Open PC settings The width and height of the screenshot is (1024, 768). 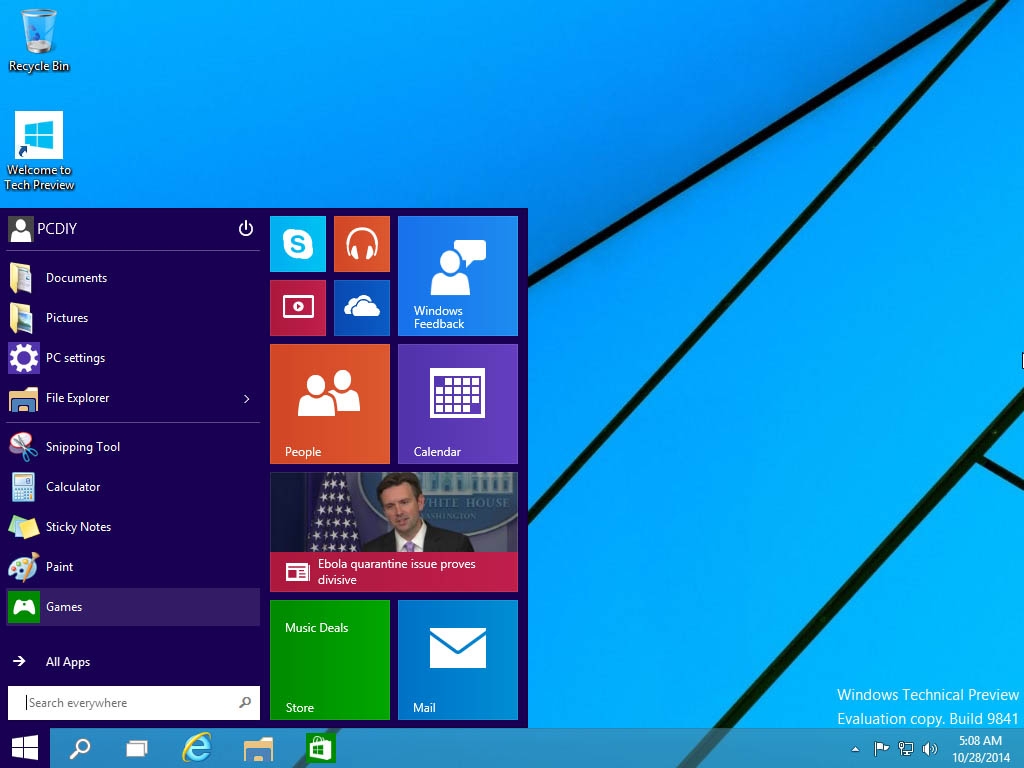tap(133, 358)
